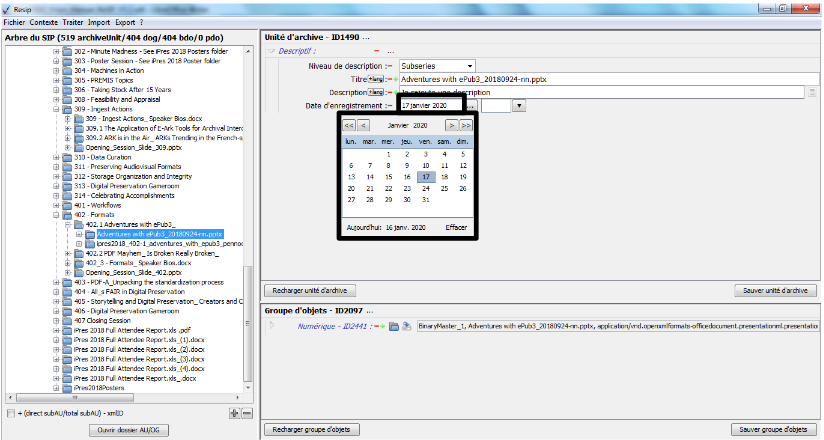Jump to previous year in calendar

[x=349, y=126]
